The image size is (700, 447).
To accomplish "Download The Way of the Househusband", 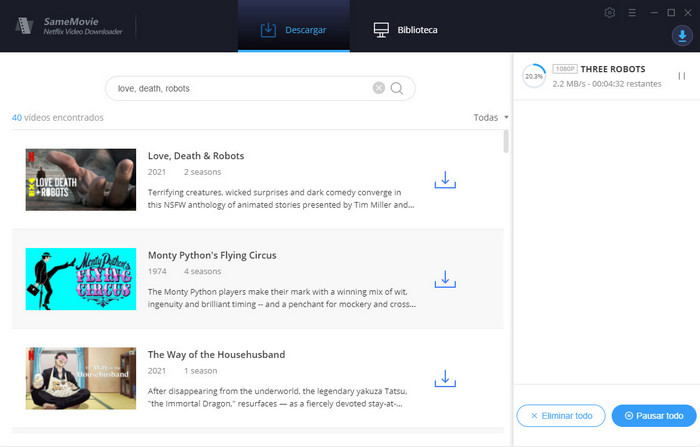I will 445,378.
